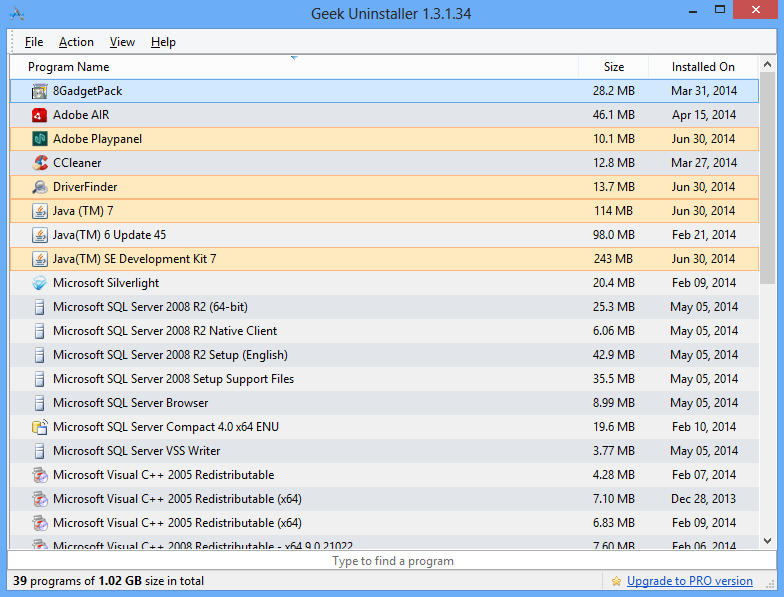Click the SQL Server Compact 4.0 x64 ENU icon
Viewport: 784px width, 597px height.
tap(40, 427)
